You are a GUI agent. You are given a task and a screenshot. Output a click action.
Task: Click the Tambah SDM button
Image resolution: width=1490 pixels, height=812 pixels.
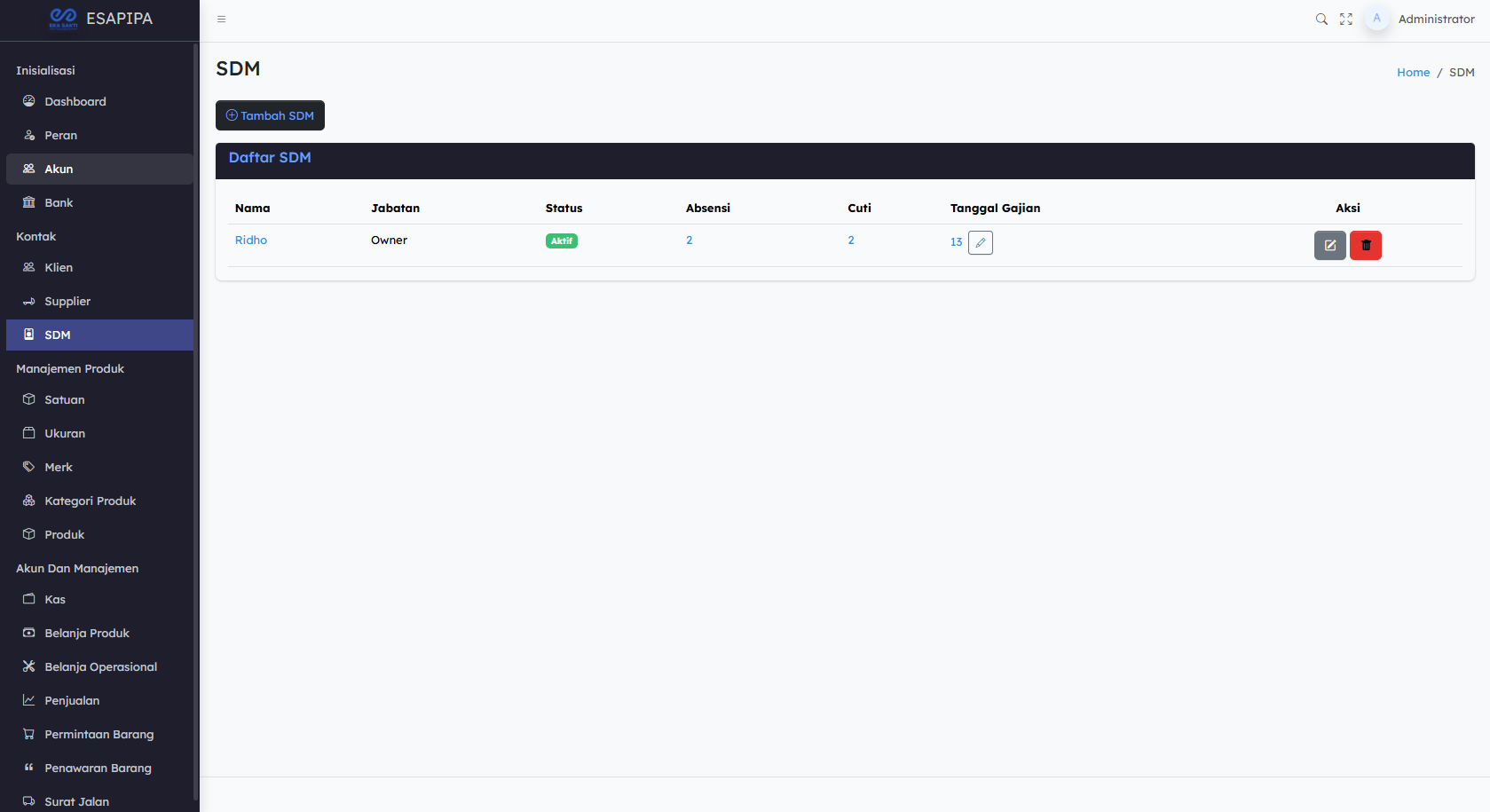point(270,115)
